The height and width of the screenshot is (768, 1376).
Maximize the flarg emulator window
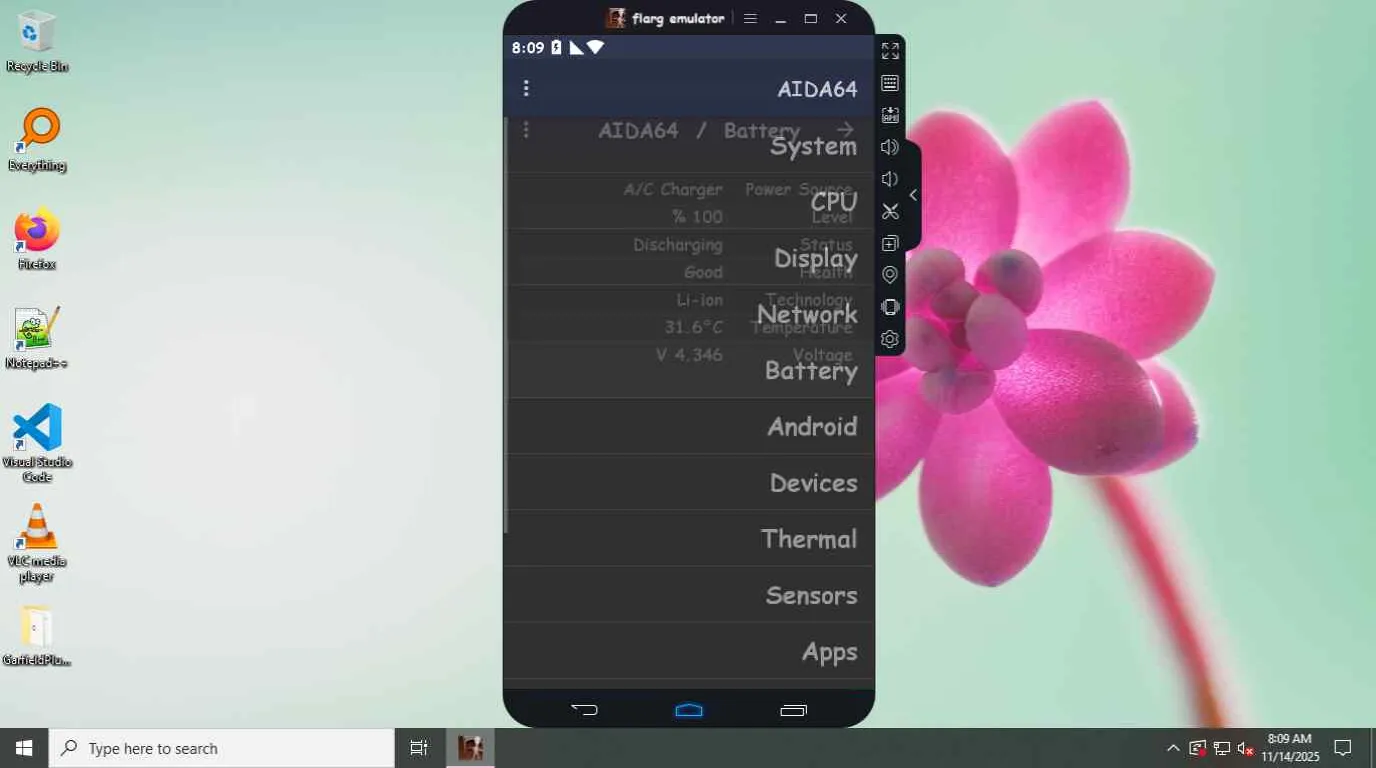coord(811,18)
